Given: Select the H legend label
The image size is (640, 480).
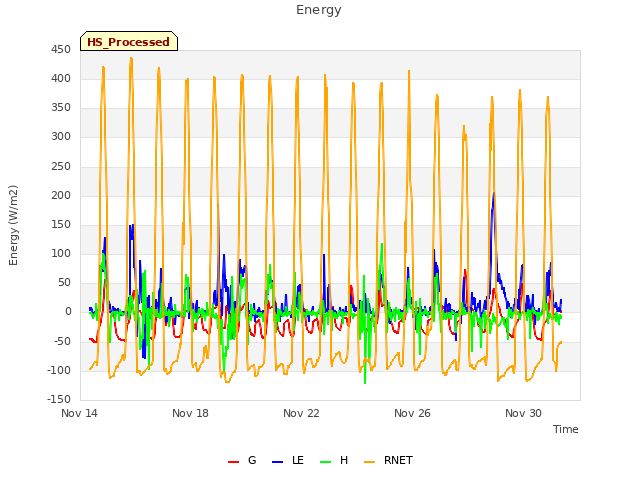Looking at the screenshot, I should coord(344,460).
